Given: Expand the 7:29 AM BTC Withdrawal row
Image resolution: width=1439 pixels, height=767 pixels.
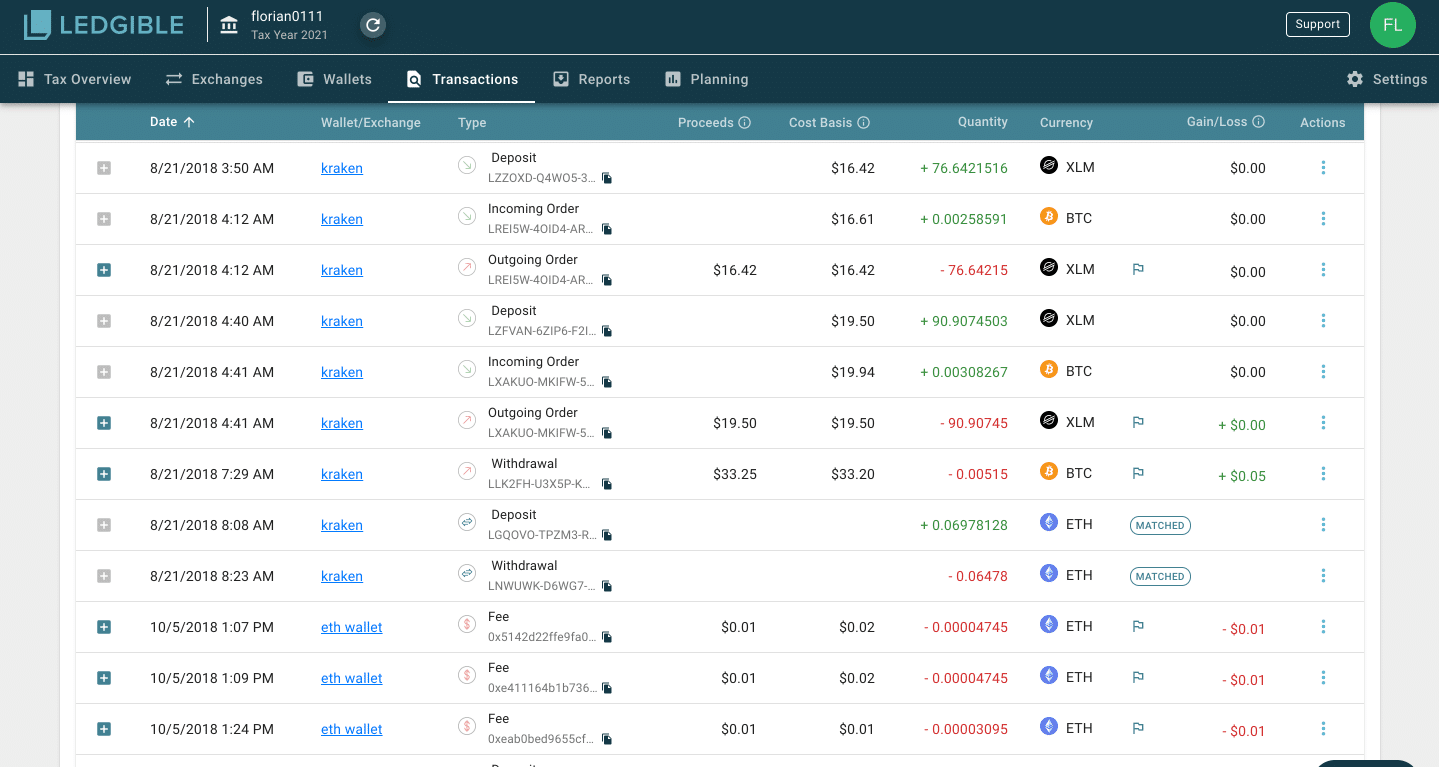Looking at the screenshot, I should click(104, 474).
